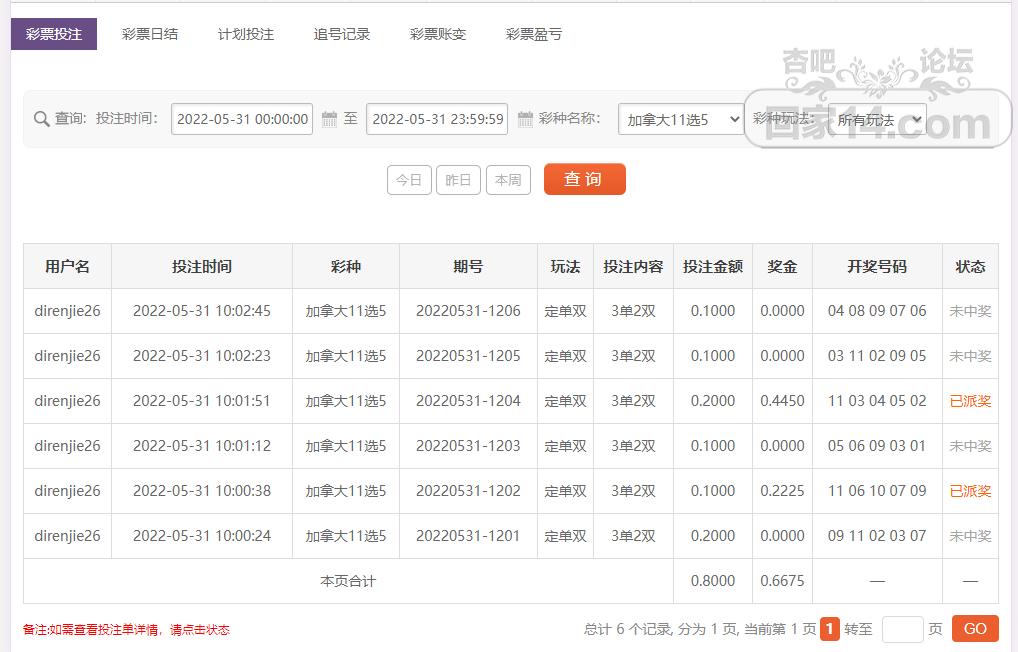
Task: Click 已派奖 status for period 20220531-1204
Action: 969,400
